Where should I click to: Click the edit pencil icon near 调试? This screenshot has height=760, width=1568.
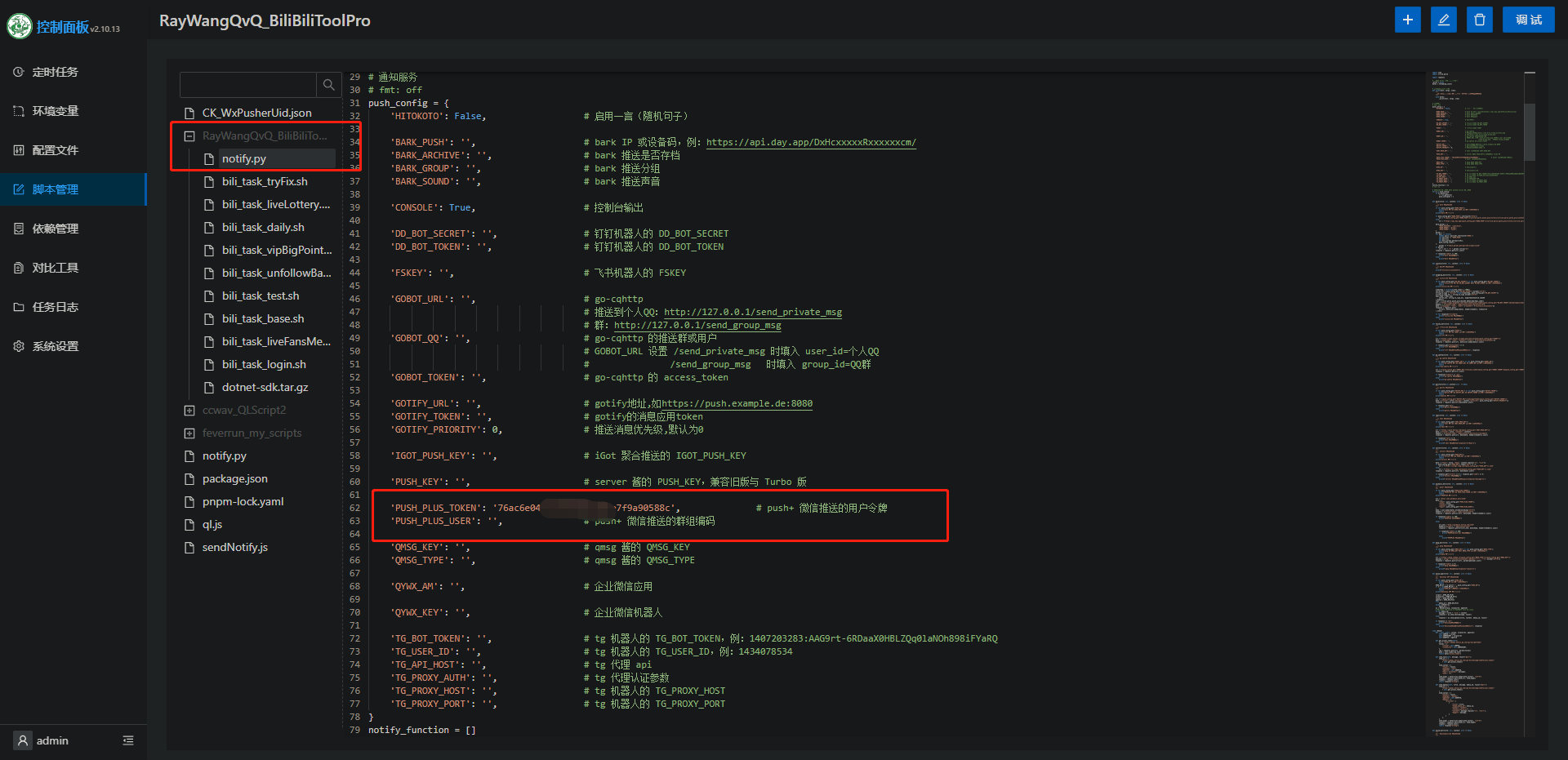click(x=1443, y=19)
